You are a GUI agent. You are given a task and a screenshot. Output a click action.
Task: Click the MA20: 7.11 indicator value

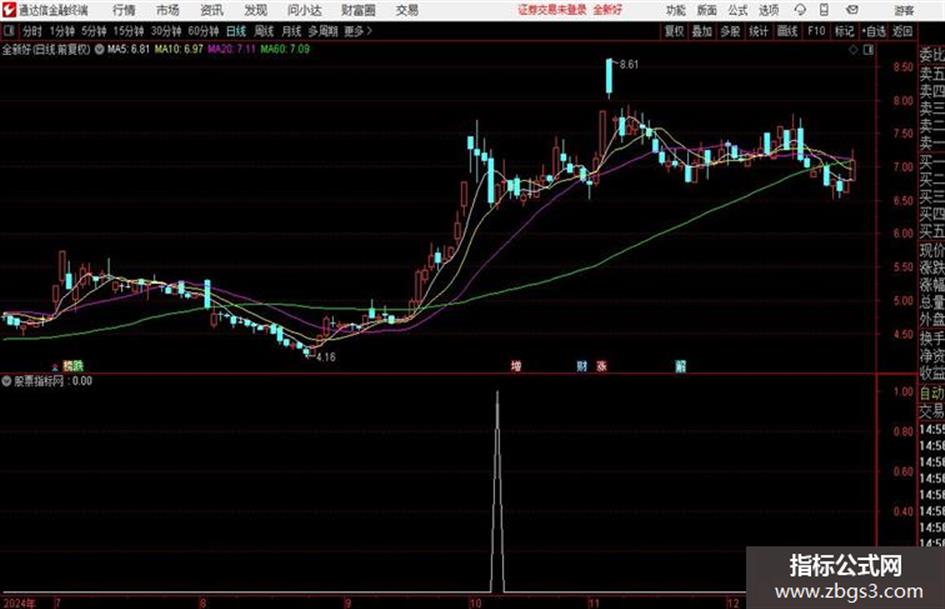pos(231,49)
